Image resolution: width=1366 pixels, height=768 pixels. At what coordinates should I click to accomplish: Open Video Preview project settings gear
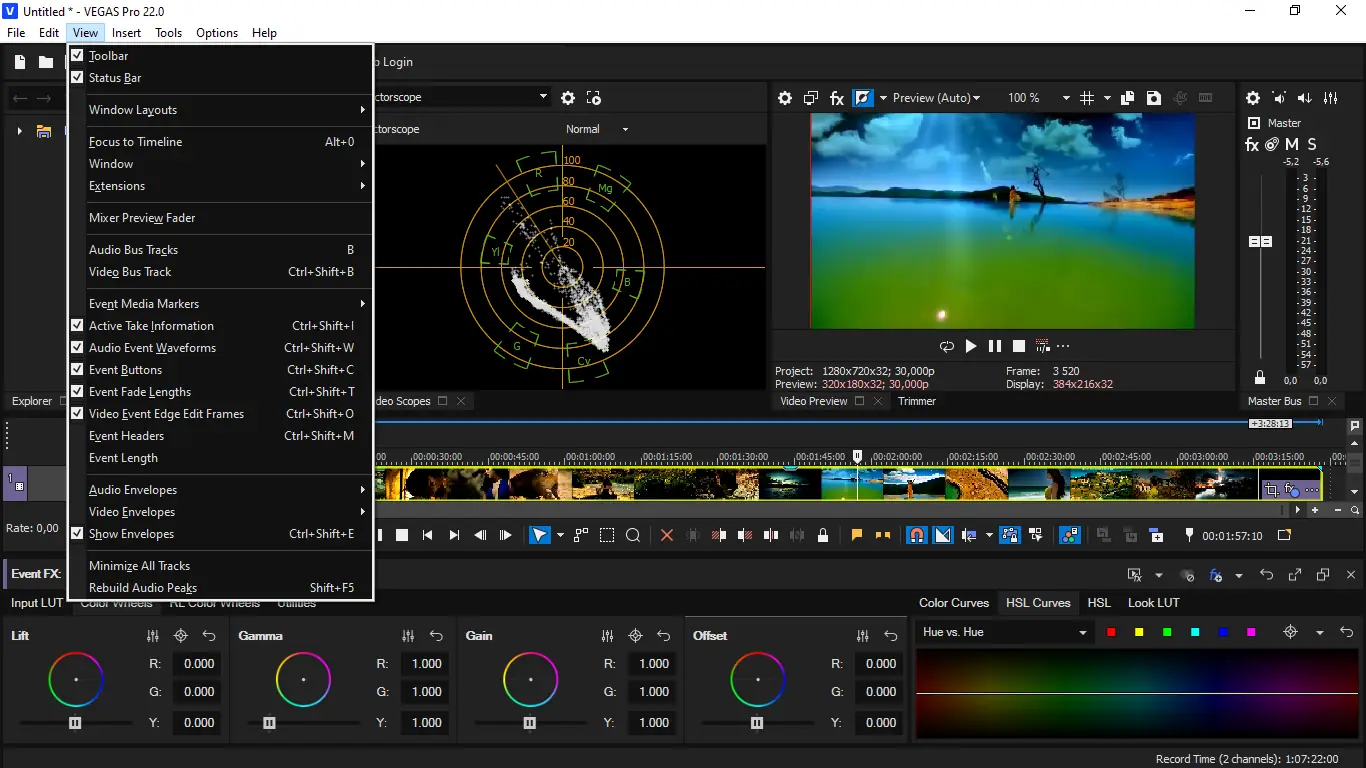click(x=785, y=98)
